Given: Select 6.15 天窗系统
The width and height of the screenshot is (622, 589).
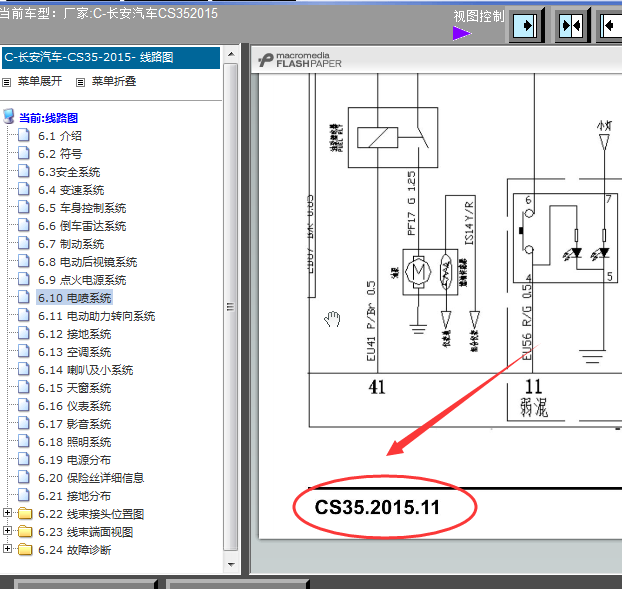Looking at the screenshot, I should click(x=75, y=388).
